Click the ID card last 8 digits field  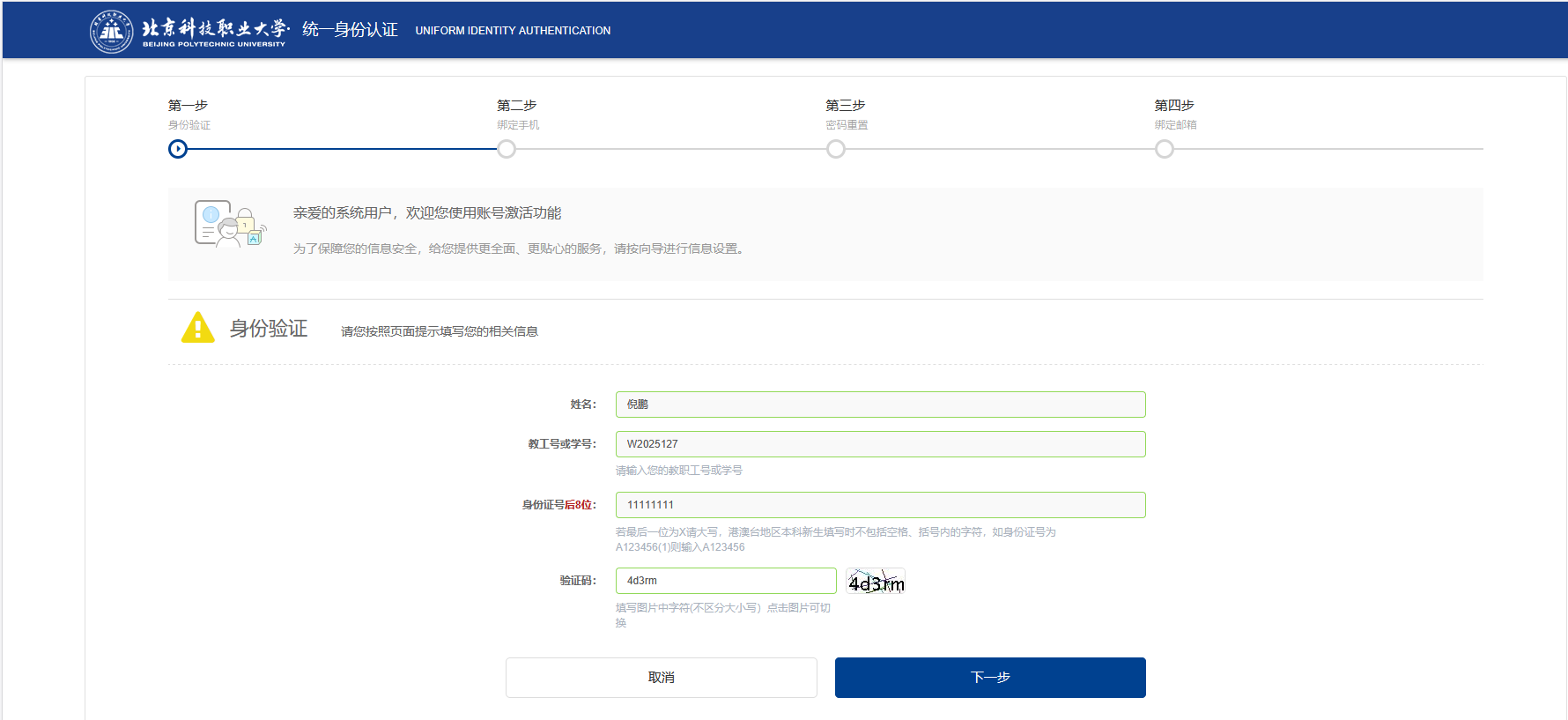(x=880, y=505)
